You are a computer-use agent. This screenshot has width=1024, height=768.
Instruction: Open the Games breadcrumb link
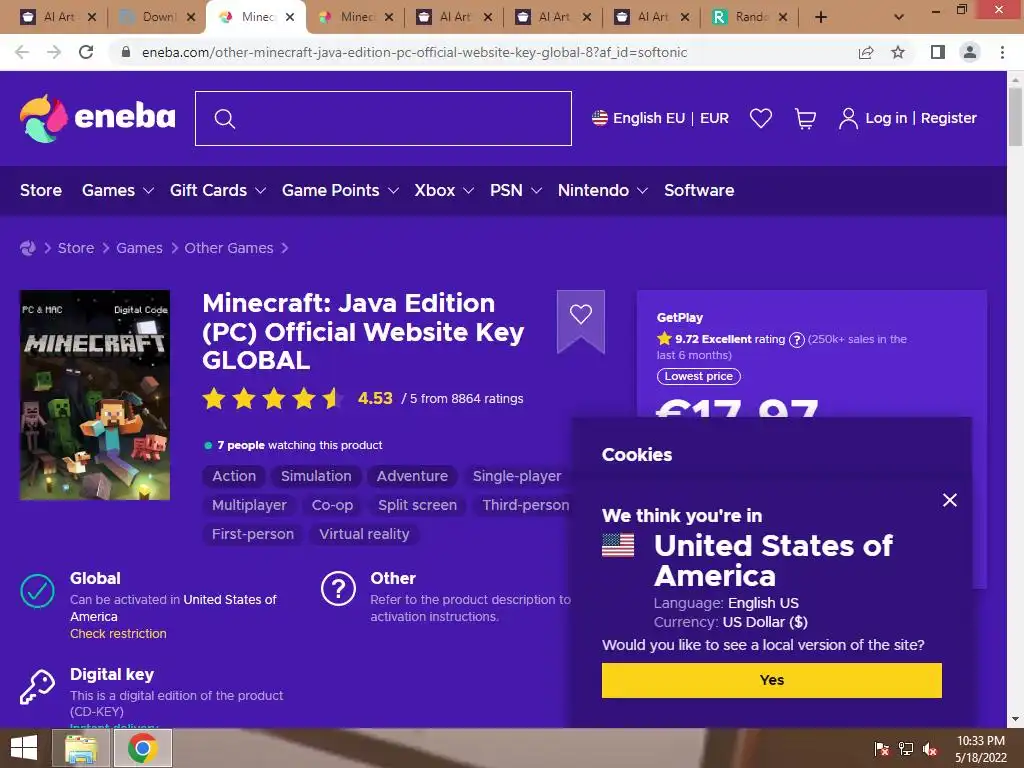[139, 248]
